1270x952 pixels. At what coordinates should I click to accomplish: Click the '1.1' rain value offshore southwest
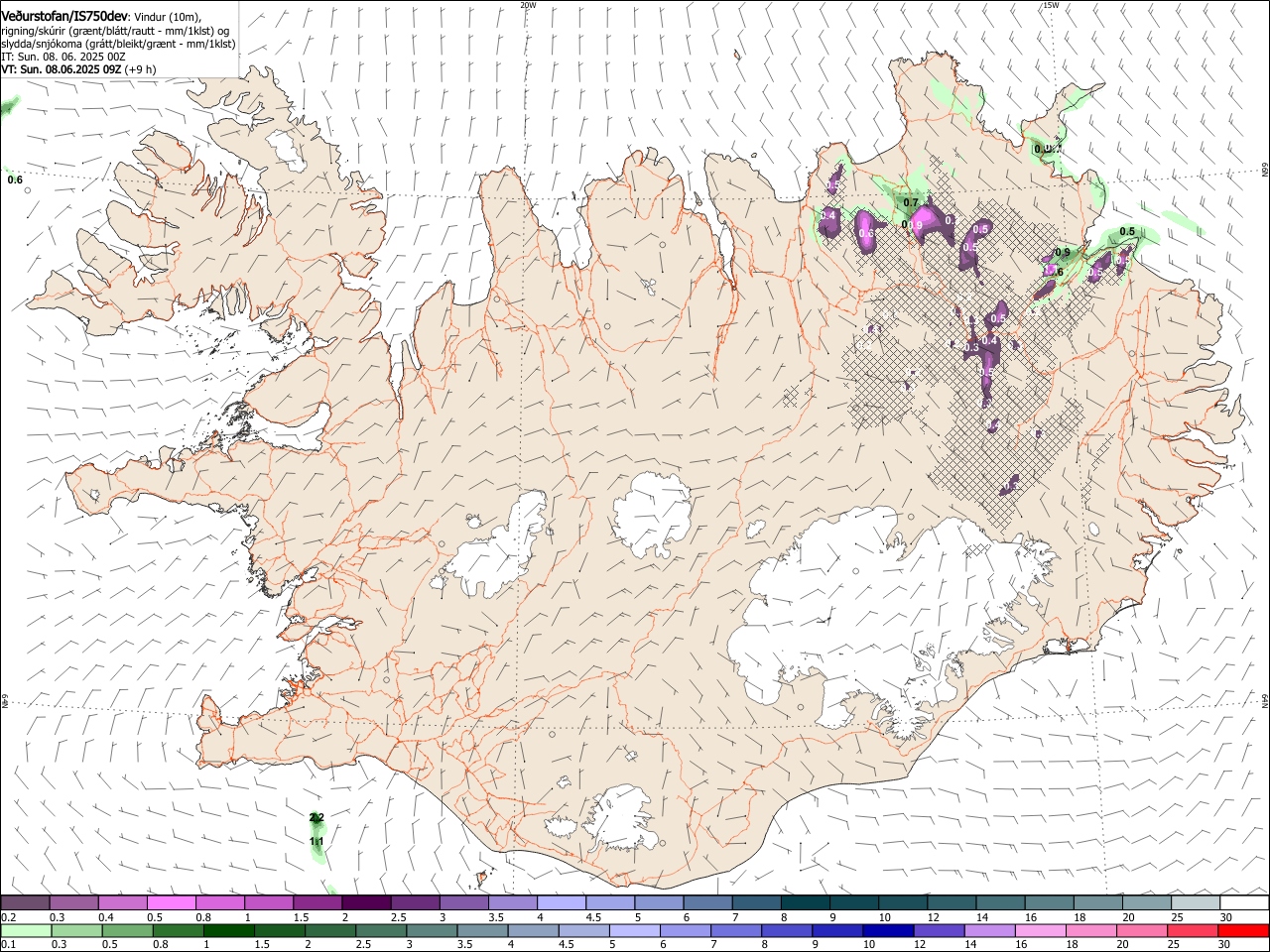[317, 842]
